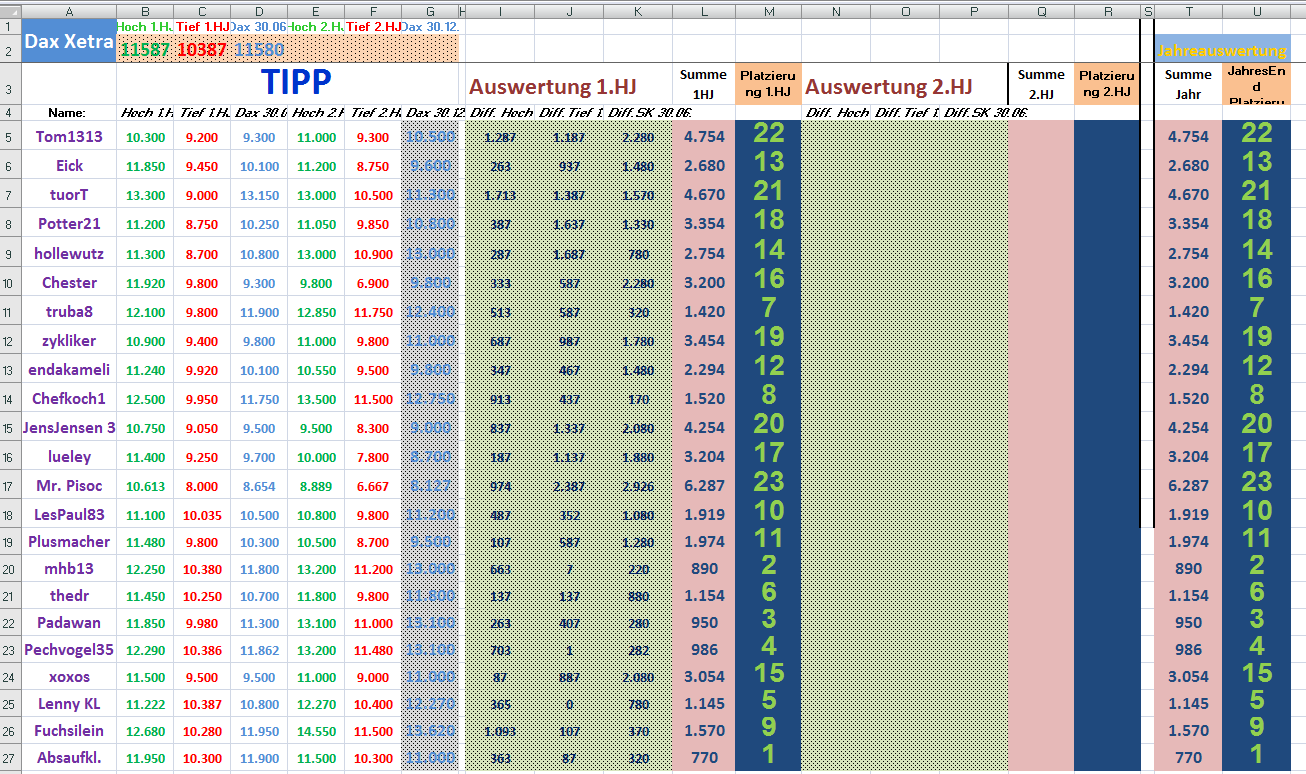Viewport: 1306px width, 774px height.
Task: Select the name cell LesPaul83
Action: (69, 514)
